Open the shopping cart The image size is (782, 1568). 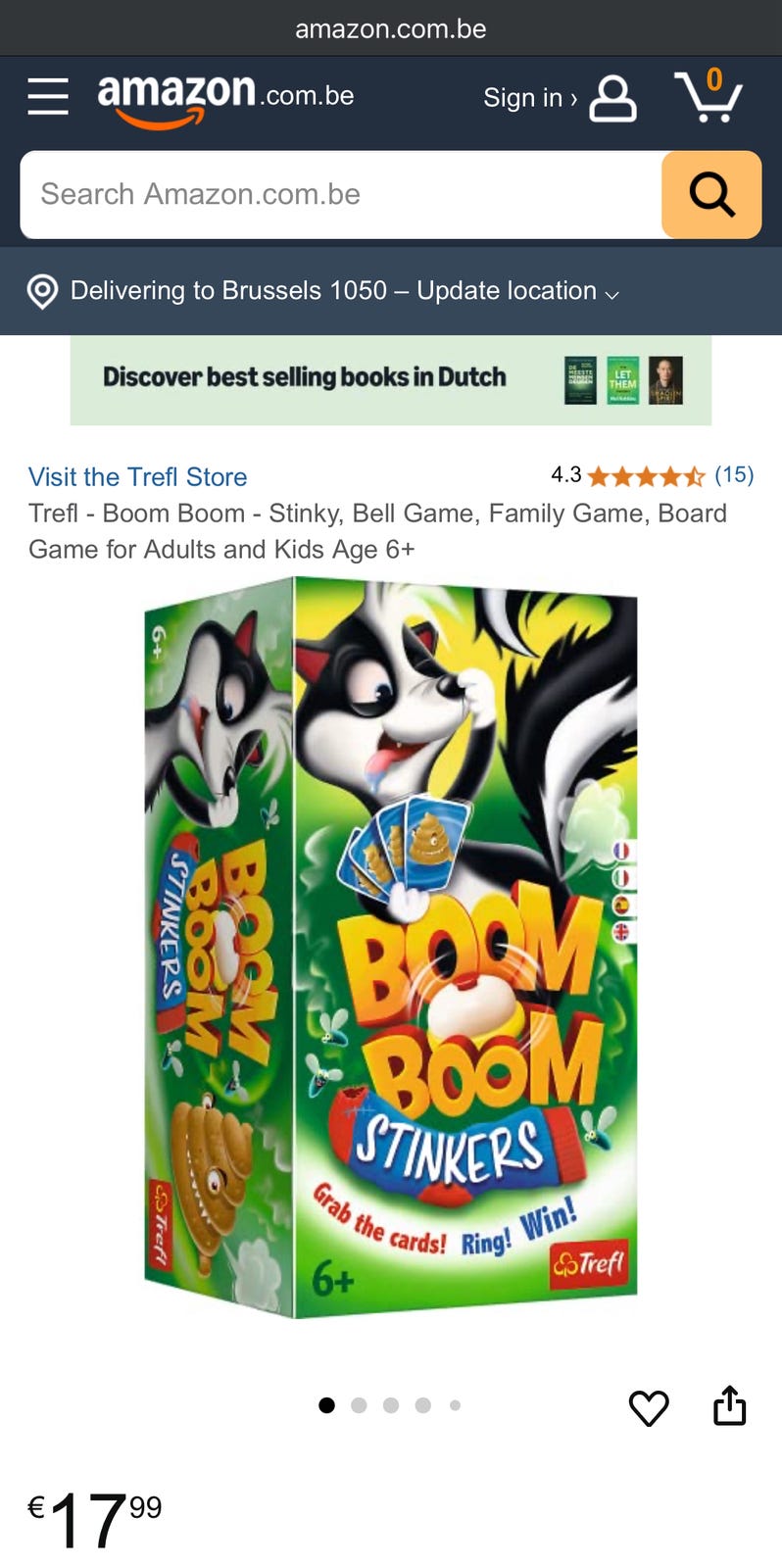709,96
